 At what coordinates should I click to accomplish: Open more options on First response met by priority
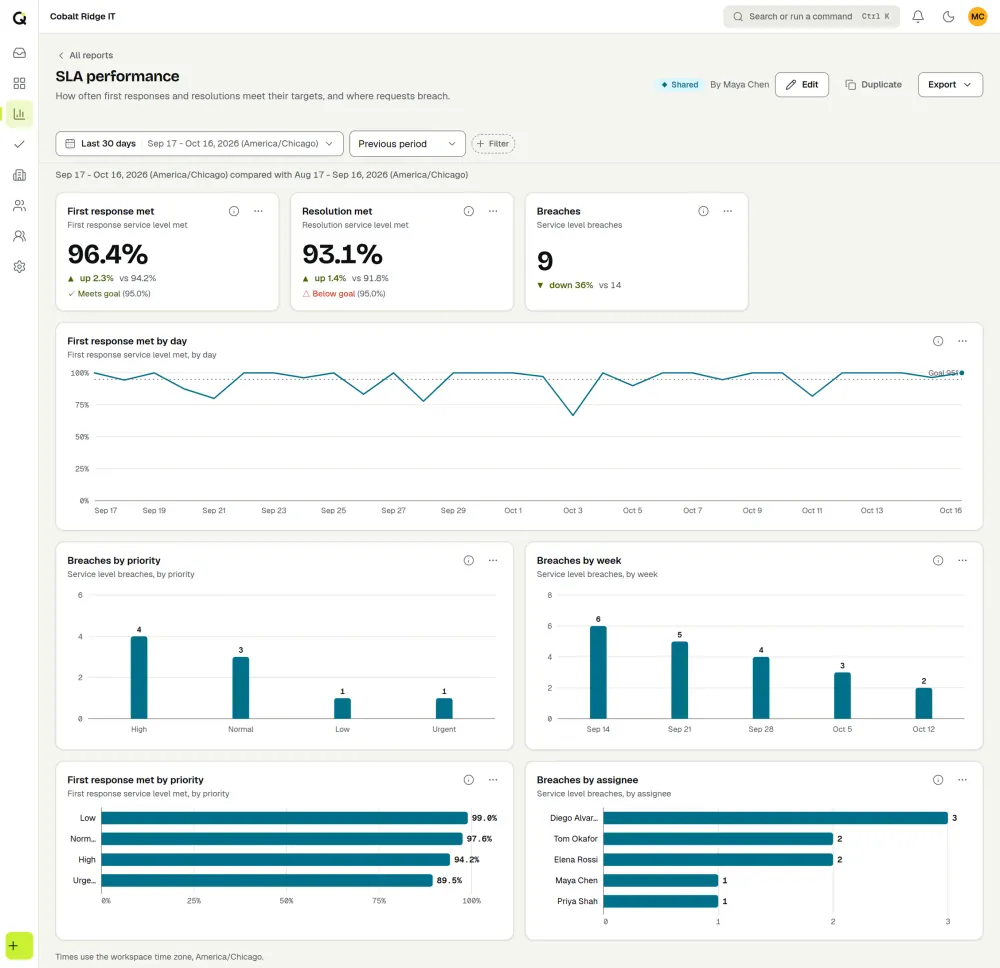pyautogui.click(x=493, y=780)
